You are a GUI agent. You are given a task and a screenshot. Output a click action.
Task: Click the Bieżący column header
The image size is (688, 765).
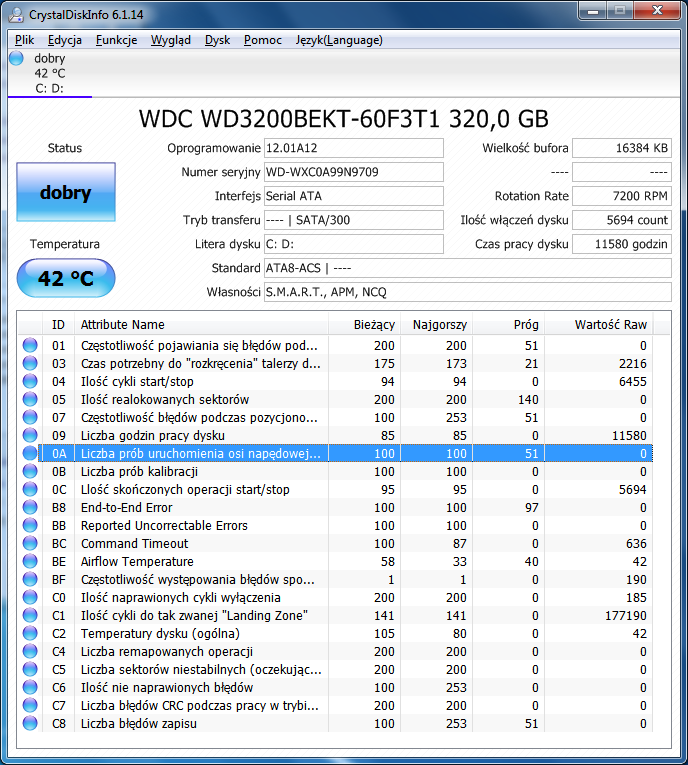364,324
